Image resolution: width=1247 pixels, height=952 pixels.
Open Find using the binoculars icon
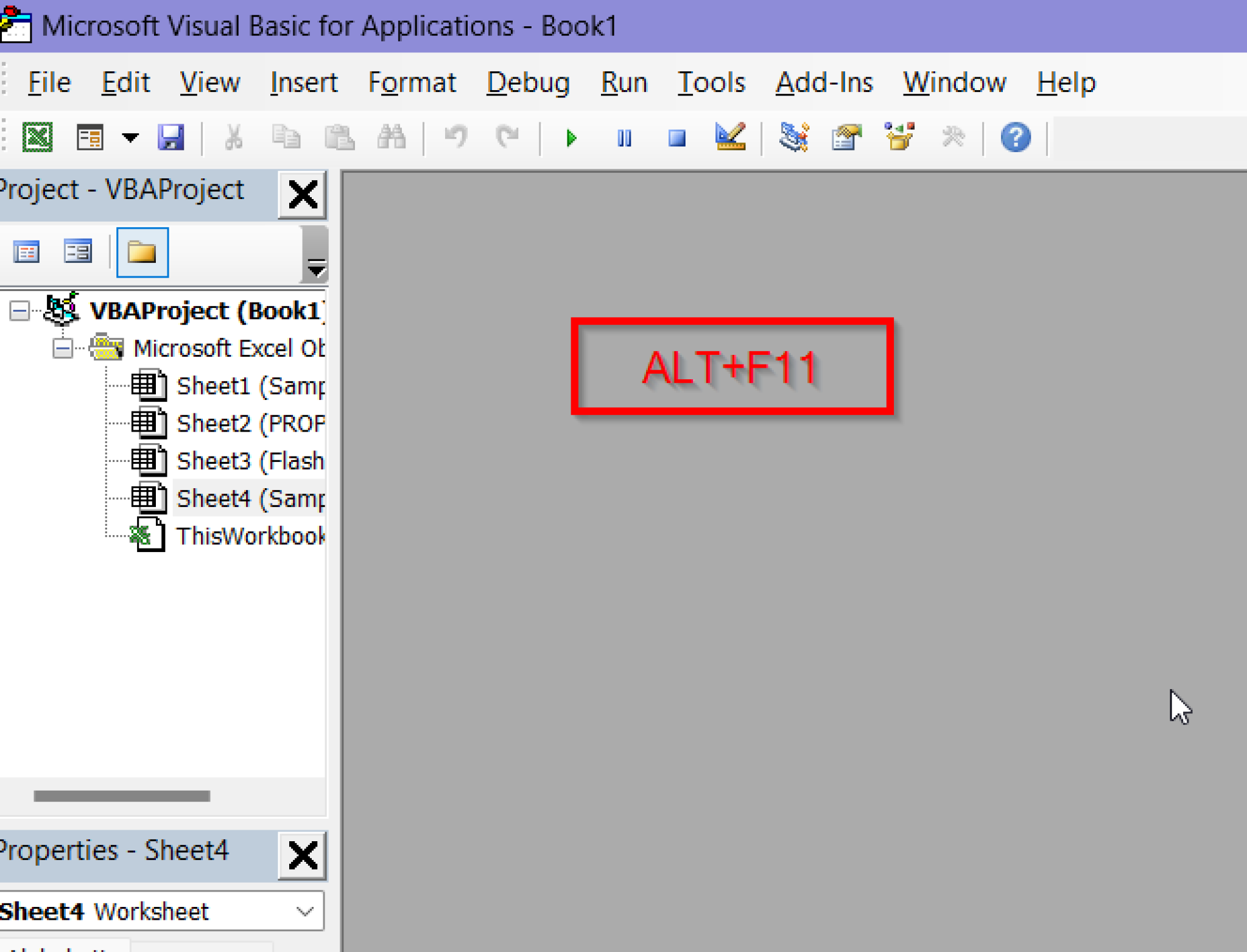(x=392, y=138)
